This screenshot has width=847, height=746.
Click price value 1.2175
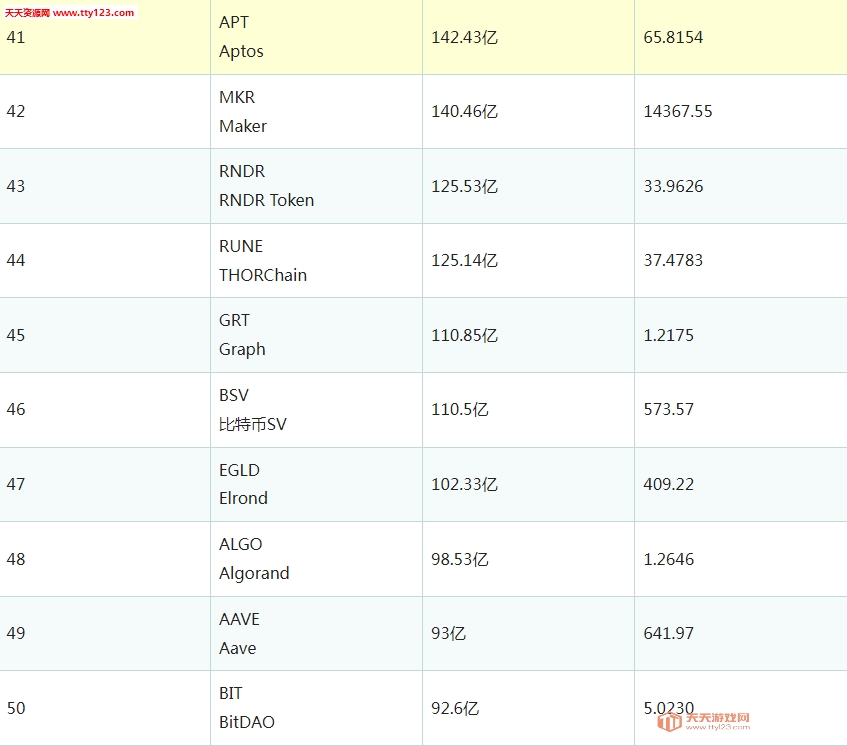coord(668,335)
